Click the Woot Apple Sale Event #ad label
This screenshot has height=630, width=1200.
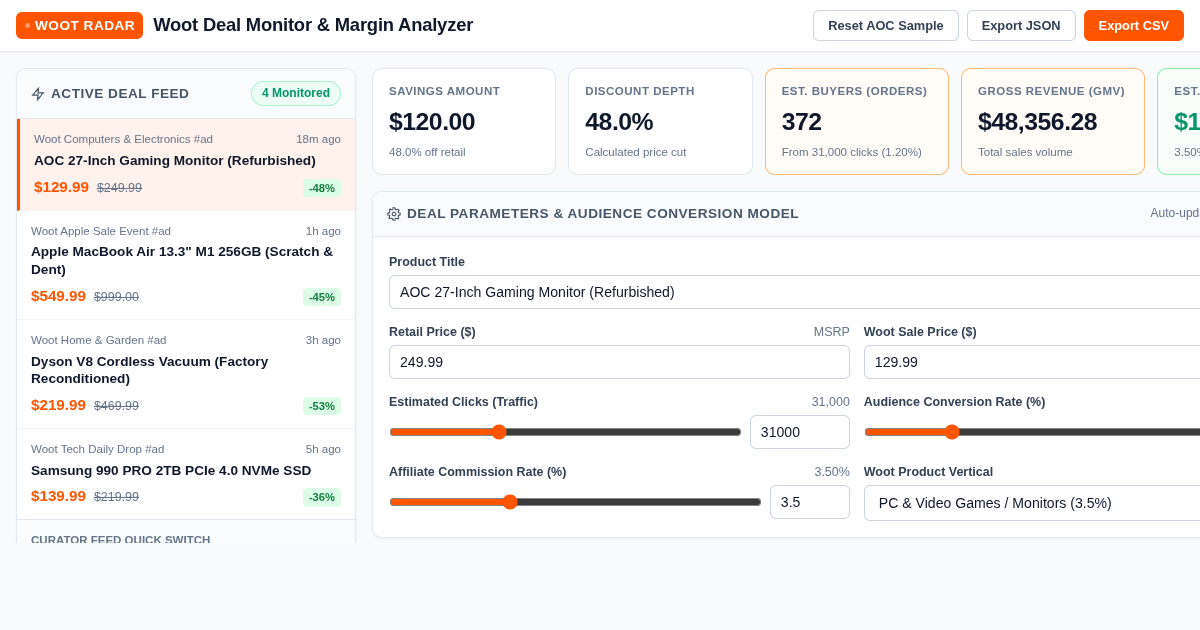click(x=101, y=231)
